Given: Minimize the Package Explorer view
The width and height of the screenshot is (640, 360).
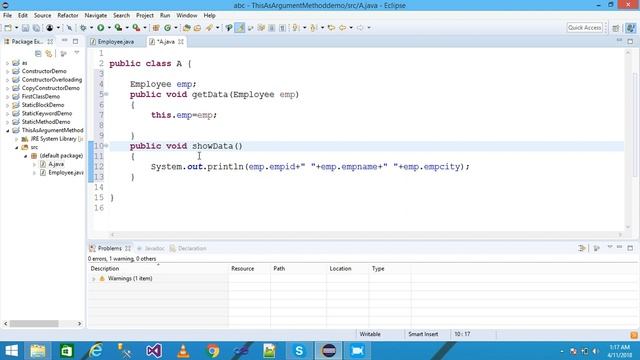Looking at the screenshot, I should (x=64, y=41).
